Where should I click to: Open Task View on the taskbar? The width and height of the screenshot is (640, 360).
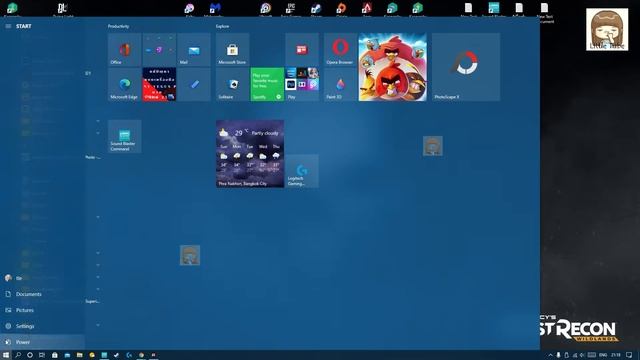pyautogui.click(x=42, y=355)
